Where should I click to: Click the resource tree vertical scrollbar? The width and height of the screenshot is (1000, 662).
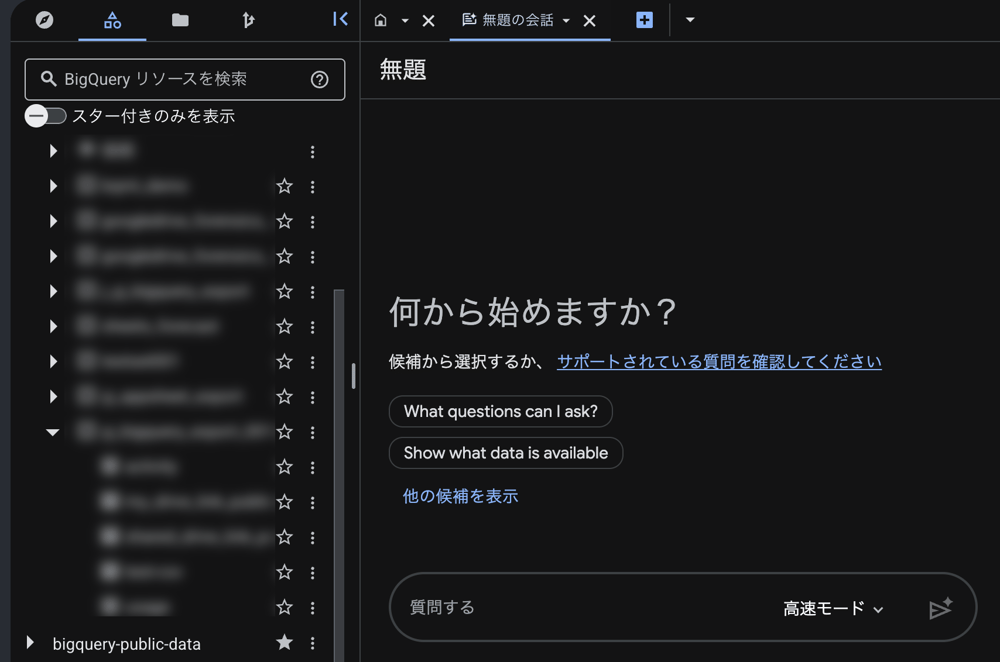[339, 475]
